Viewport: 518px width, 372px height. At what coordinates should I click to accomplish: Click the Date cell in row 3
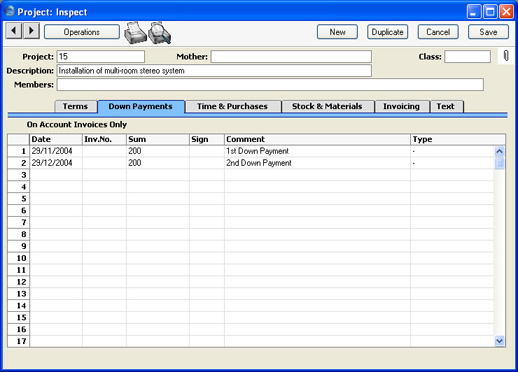click(x=56, y=175)
